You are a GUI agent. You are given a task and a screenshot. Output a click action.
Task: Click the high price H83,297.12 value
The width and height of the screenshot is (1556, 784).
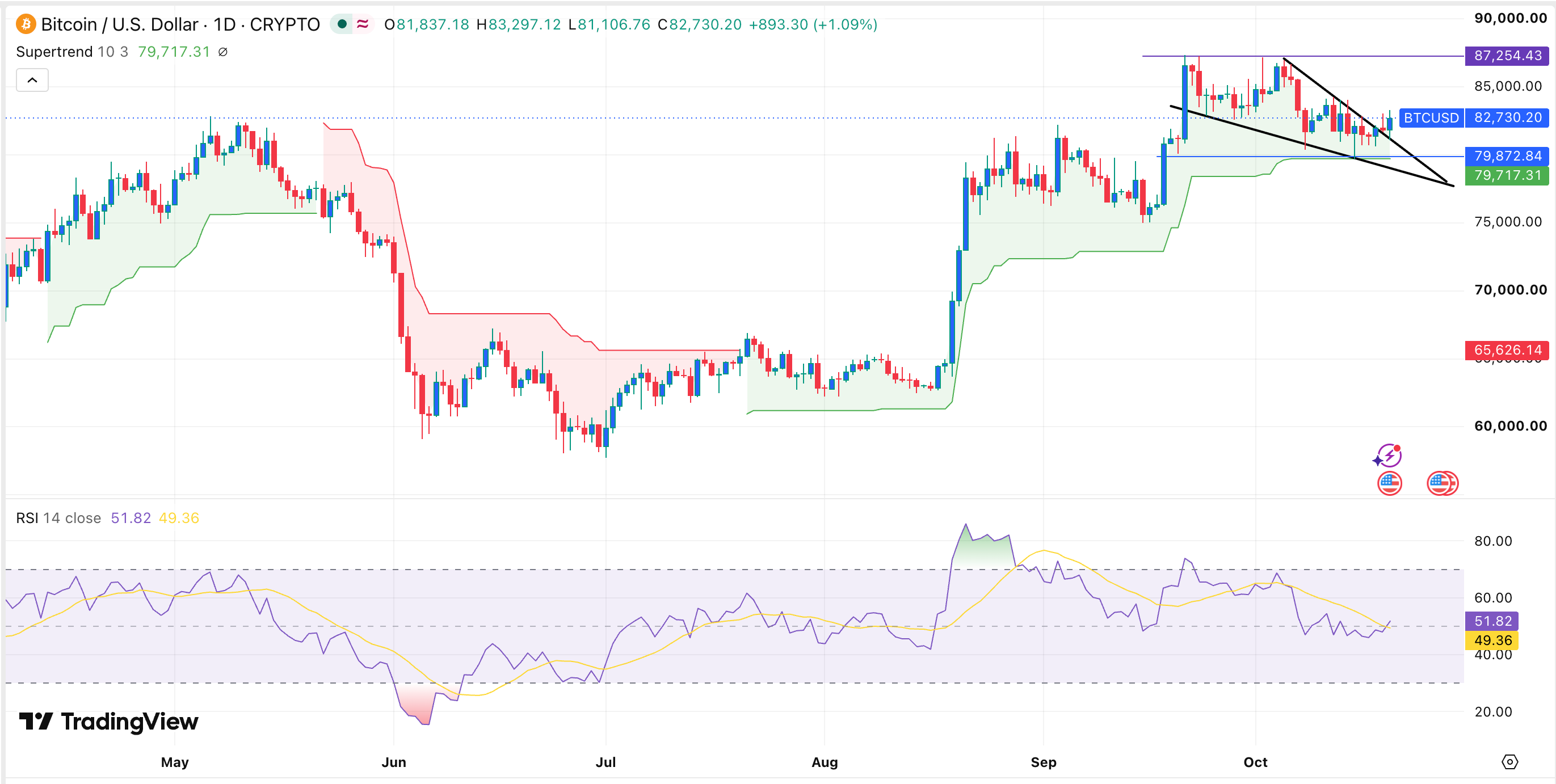[x=518, y=24]
